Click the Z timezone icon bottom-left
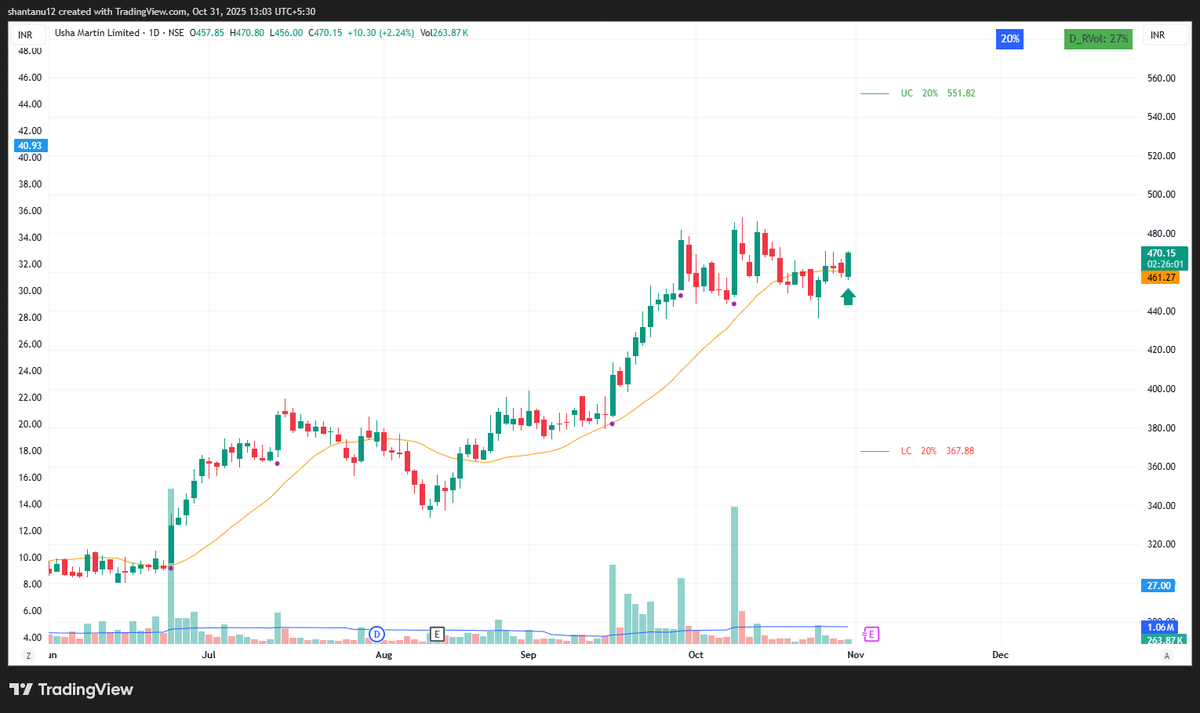 (x=28, y=655)
